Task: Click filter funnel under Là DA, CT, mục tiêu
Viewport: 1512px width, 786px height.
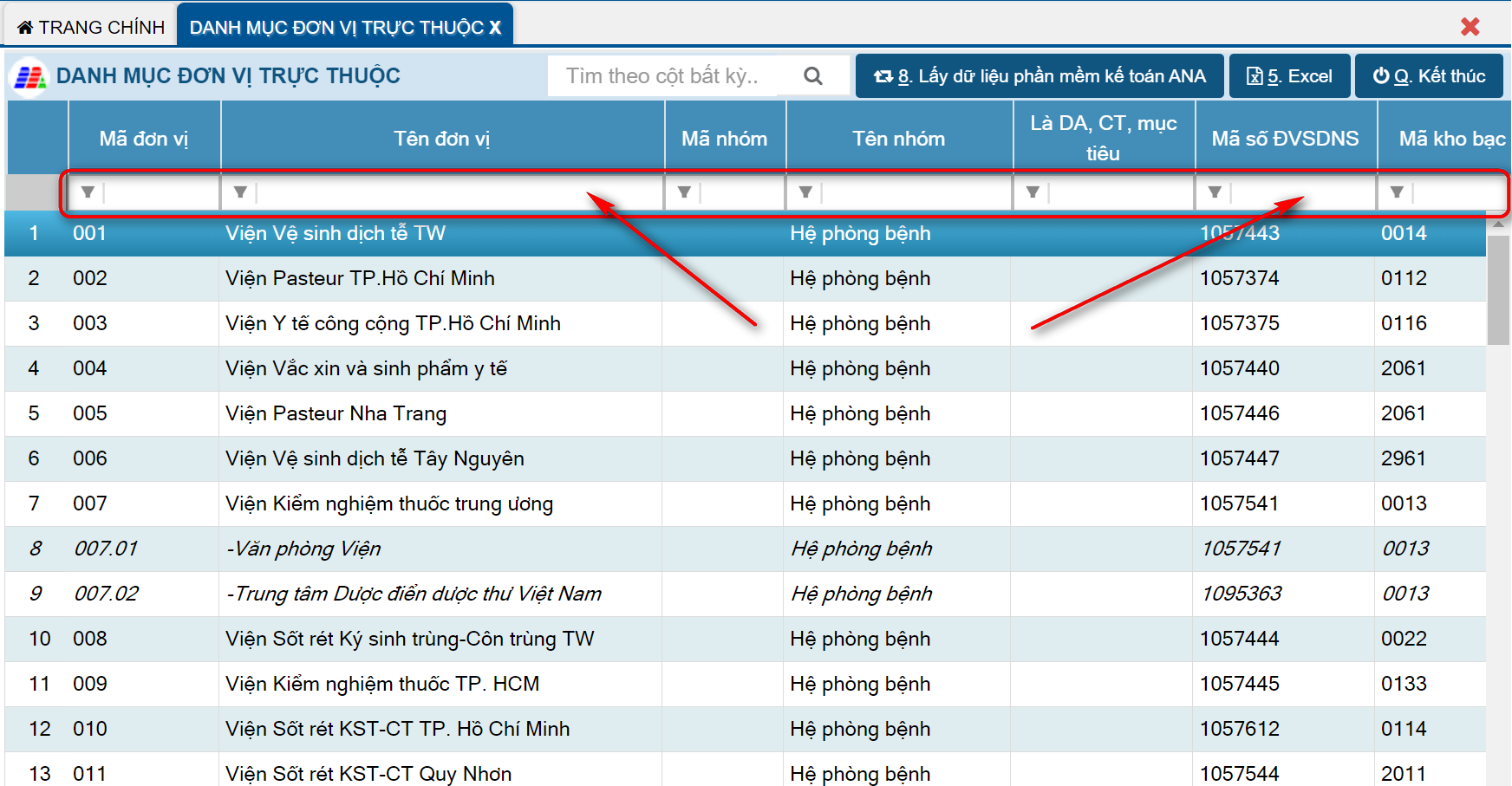Action: pyautogui.click(x=1033, y=192)
